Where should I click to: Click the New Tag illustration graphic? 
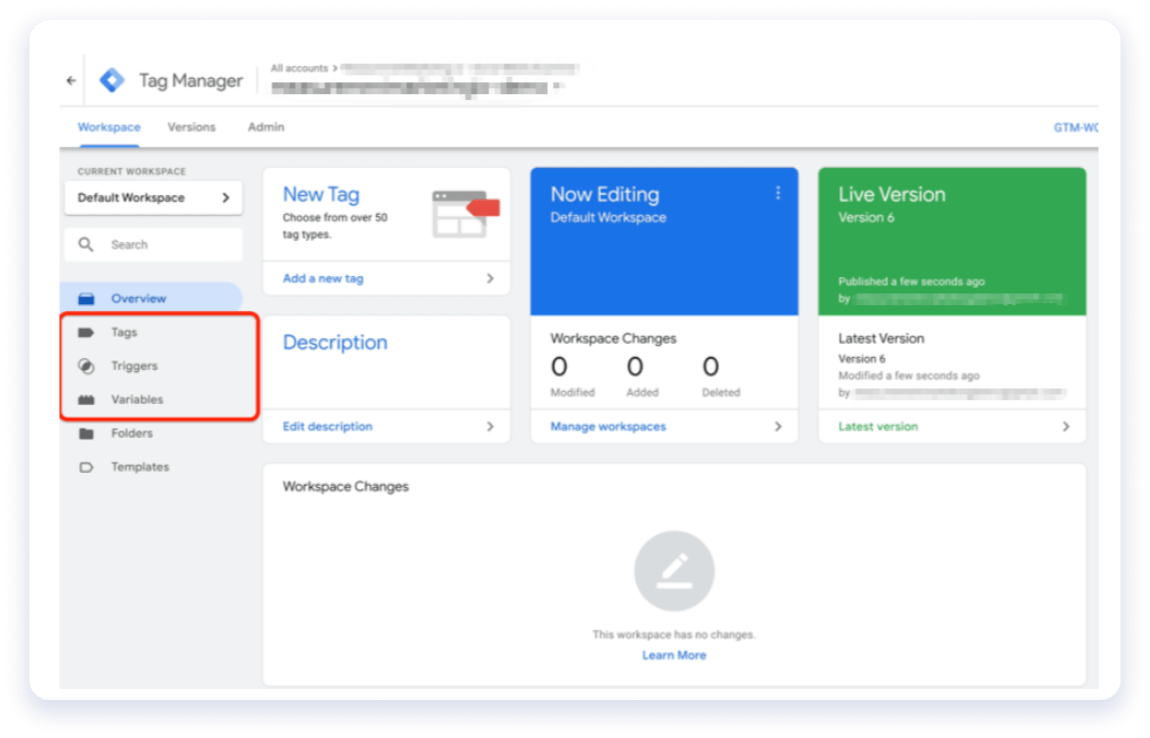coord(465,213)
